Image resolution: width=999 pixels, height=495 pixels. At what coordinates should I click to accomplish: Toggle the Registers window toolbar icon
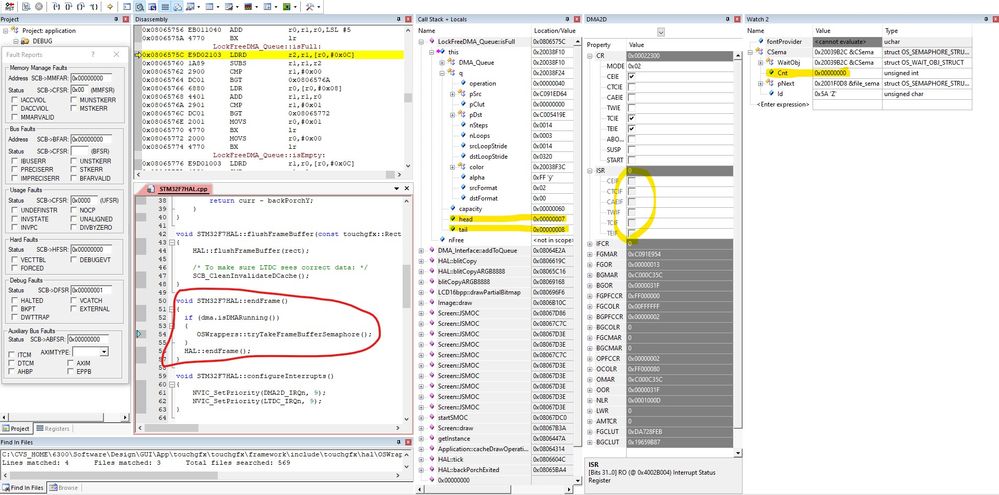164,6
